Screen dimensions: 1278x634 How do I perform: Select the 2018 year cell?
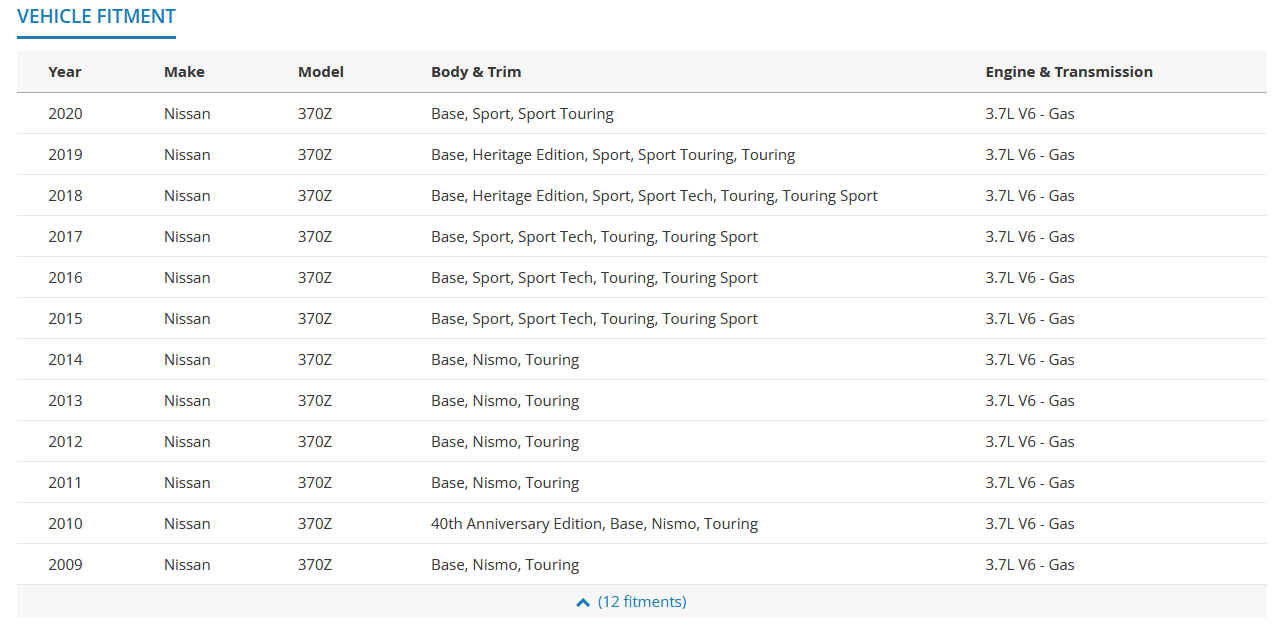click(x=65, y=196)
